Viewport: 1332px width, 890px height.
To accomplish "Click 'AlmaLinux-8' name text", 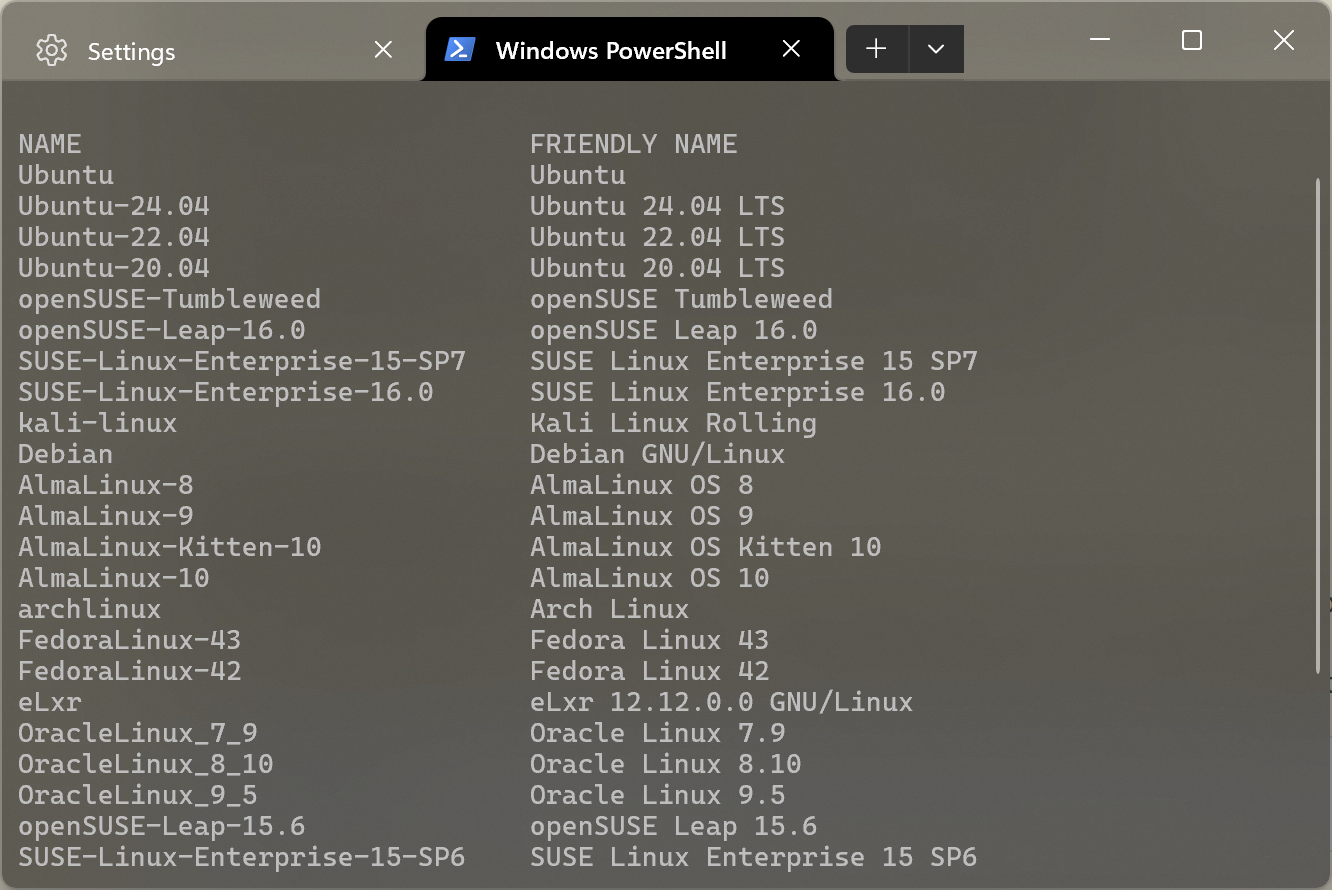I will point(106,485).
